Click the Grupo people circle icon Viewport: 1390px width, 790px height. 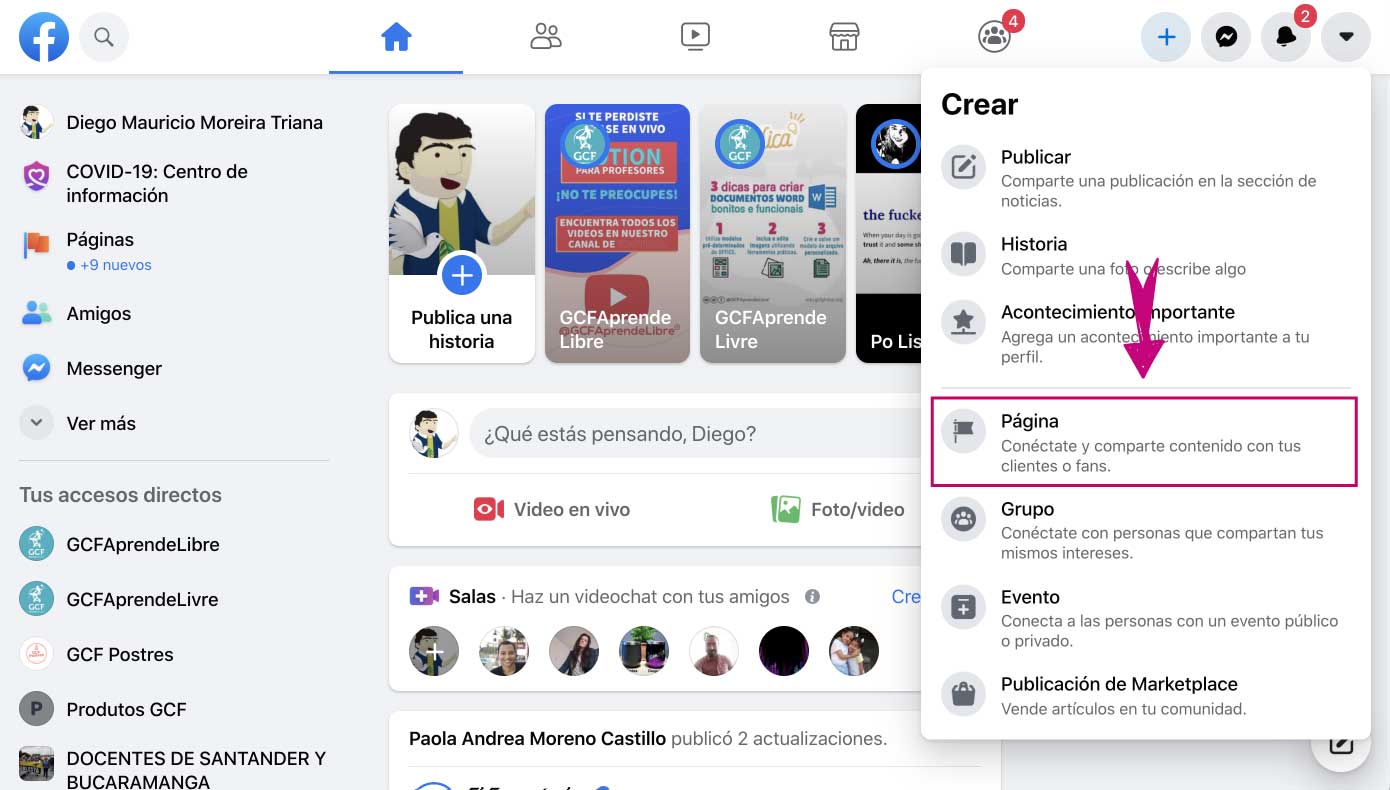click(x=964, y=519)
